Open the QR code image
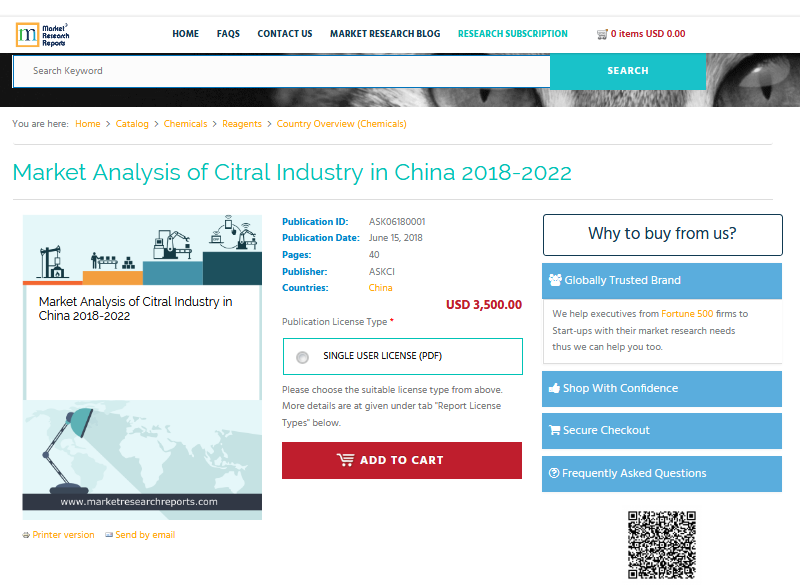800x588 pixels. point(662,545)
